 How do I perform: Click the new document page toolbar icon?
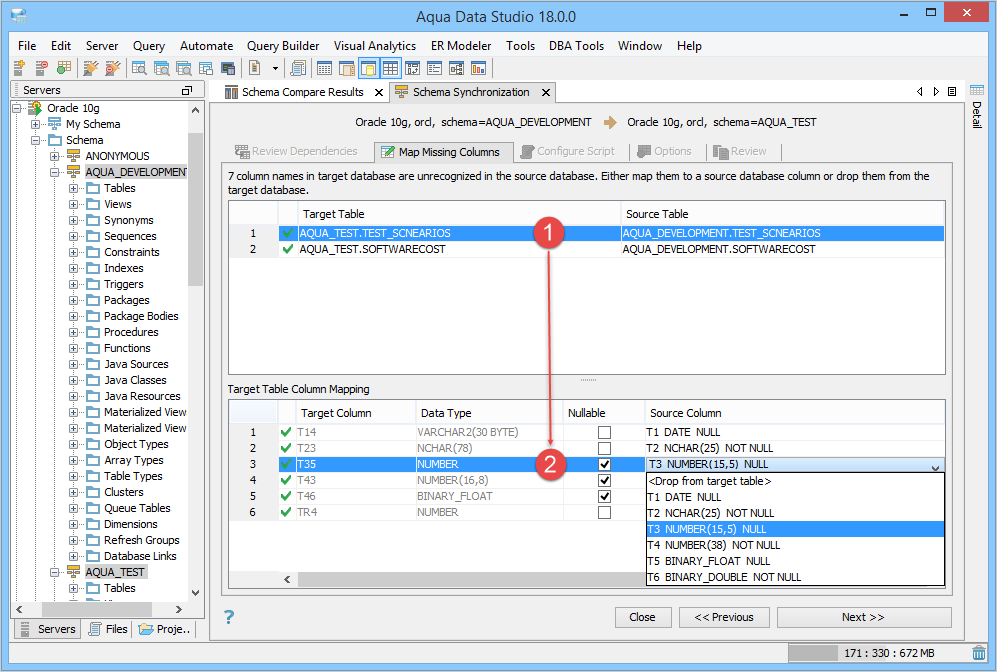[255, 67]
